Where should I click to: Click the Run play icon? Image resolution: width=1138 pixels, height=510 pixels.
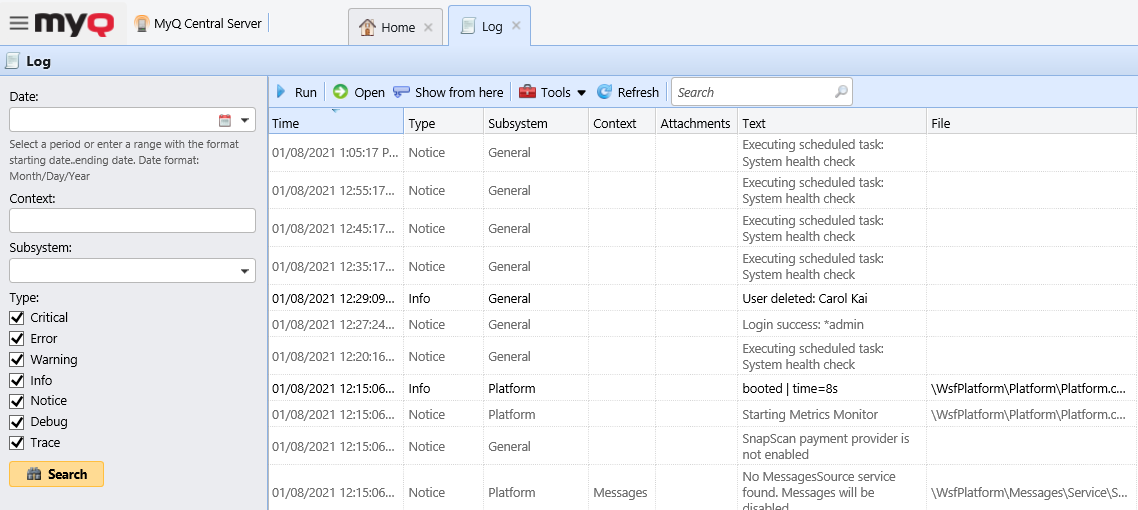tap(281, 92)
